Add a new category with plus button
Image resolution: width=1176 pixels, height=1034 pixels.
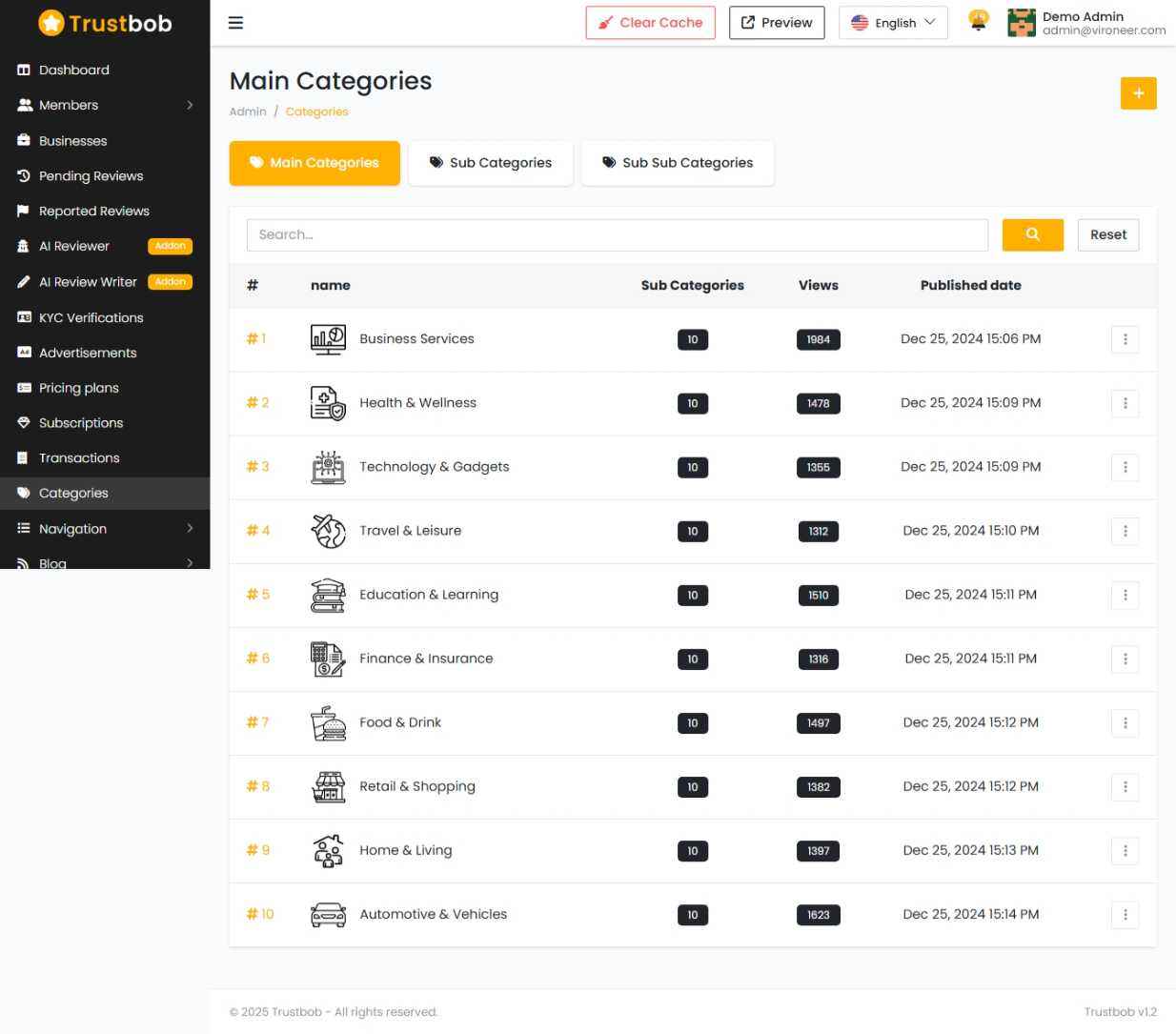coord(1138,93)
